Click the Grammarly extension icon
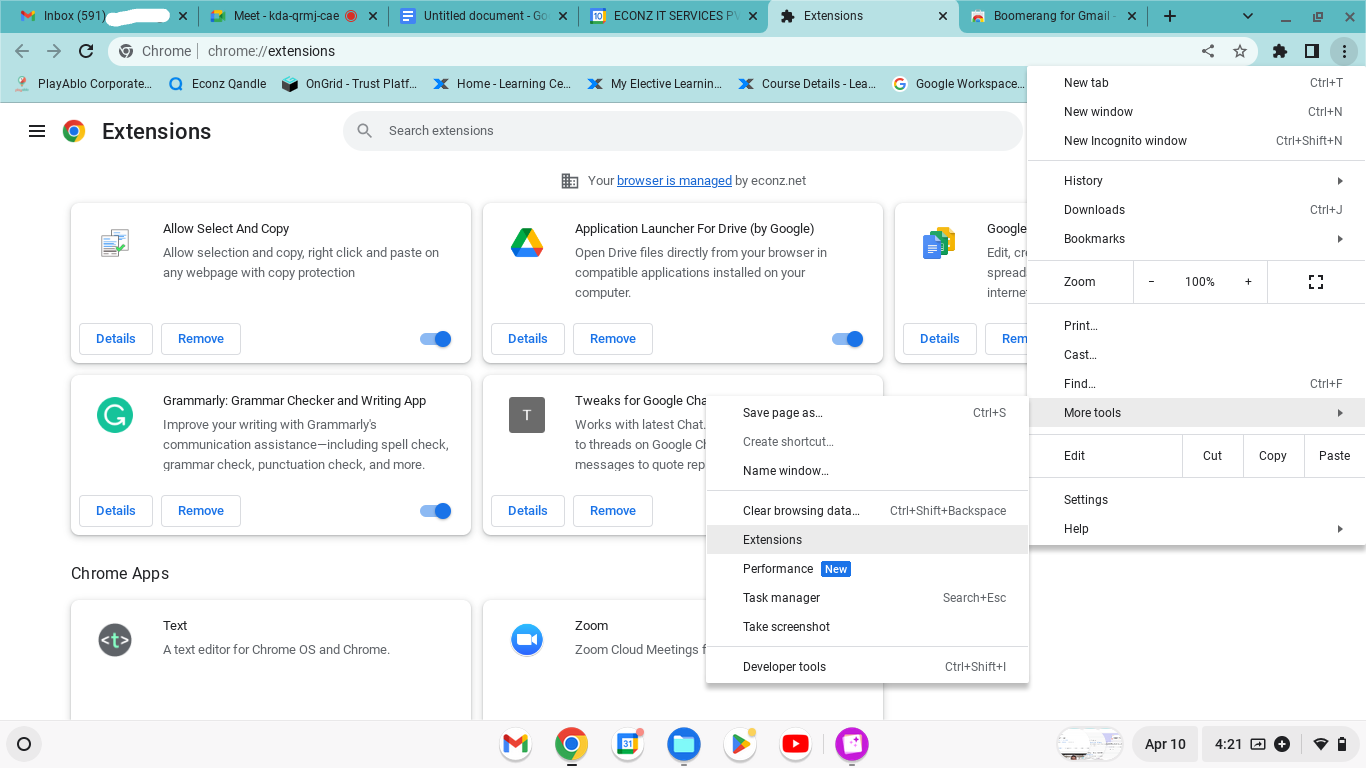The width and height of the screenshot is (1366, 768). [115, 415]
